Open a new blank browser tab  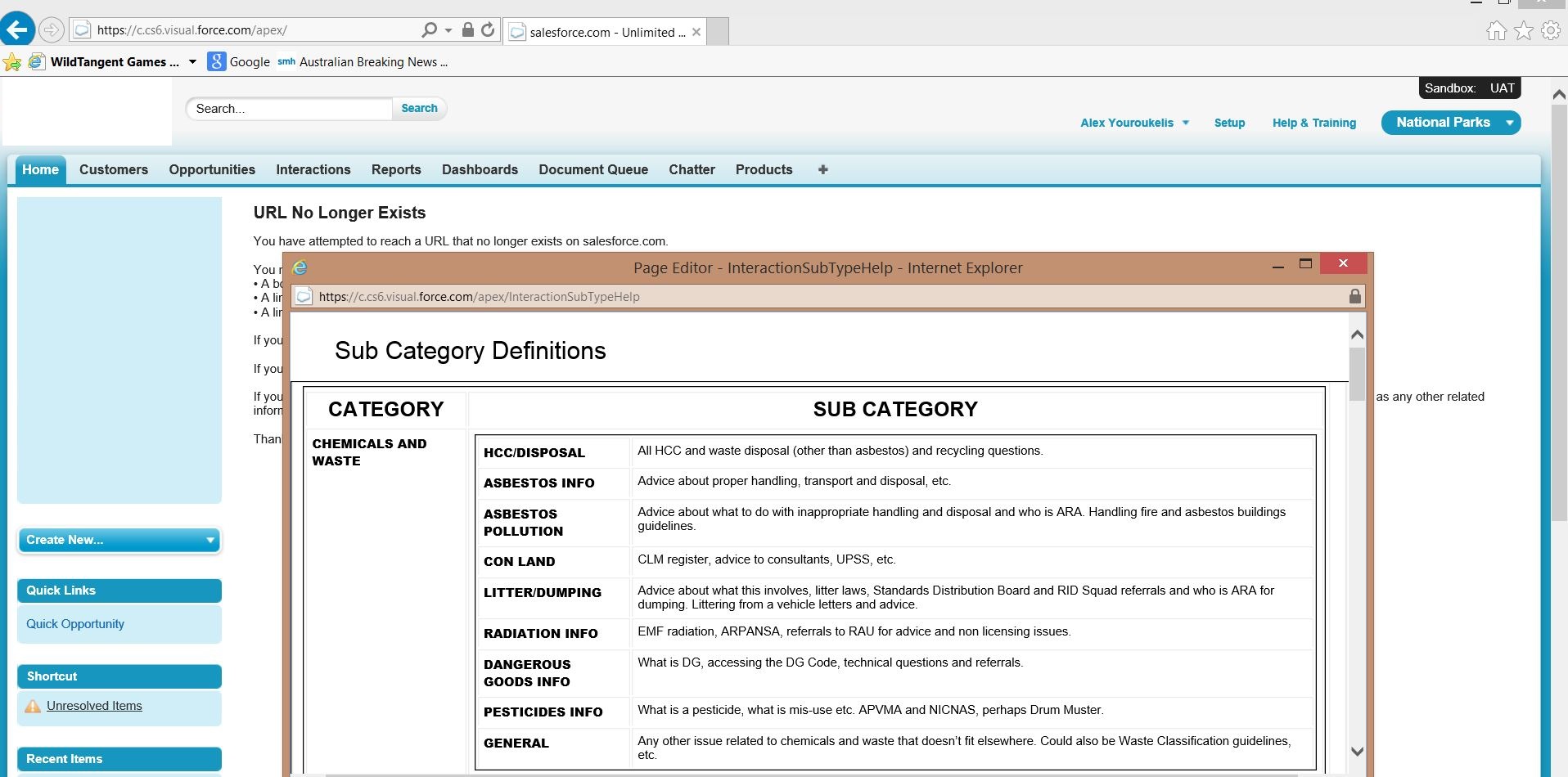click(718, 32)
